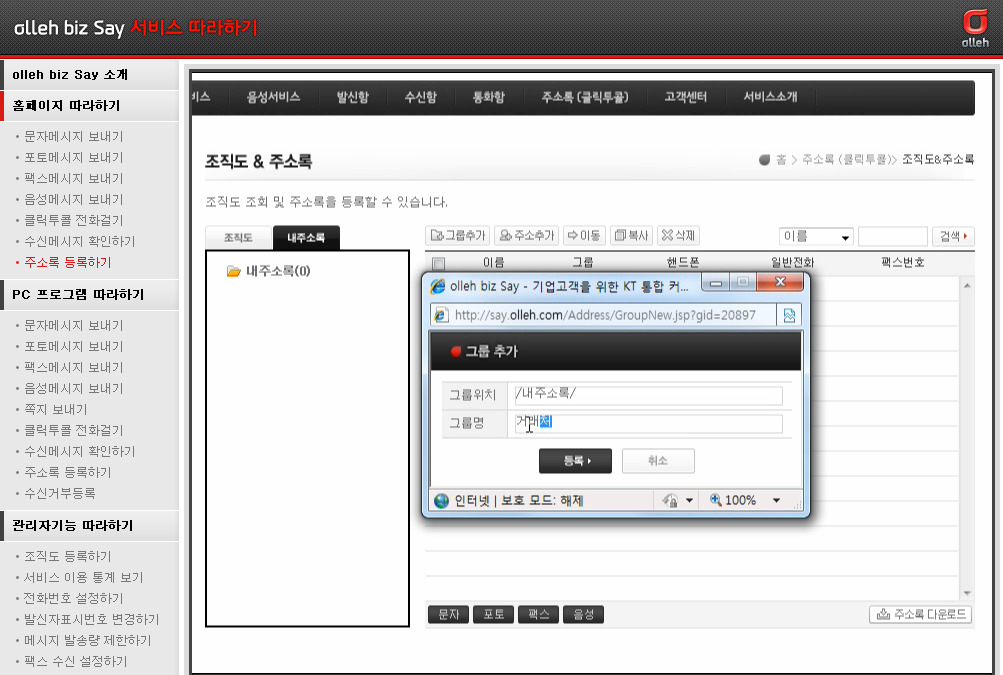Toggle the select-all checkbox in the table header
The image size is (1003, 675).
pos(438,263)
